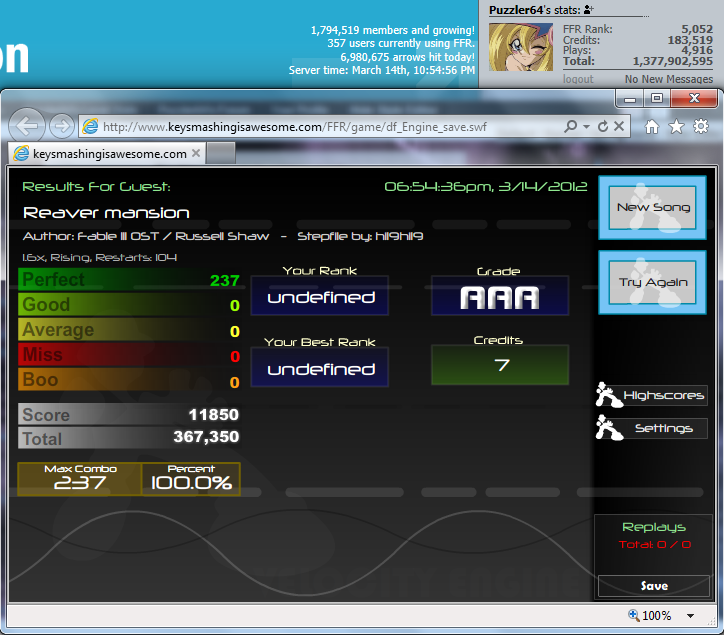
Task: Refresh the page with the reload icon
Action: [602, 127]
